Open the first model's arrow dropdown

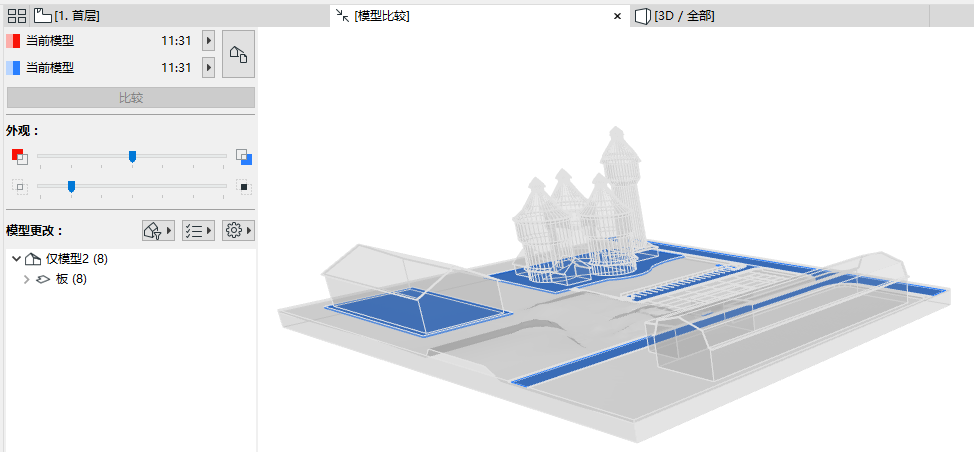[209, 42]
